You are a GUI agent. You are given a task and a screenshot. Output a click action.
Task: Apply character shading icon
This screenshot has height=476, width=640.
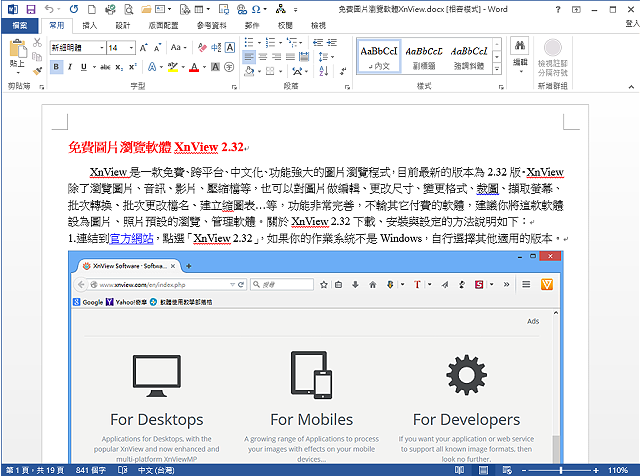point(216,67)
